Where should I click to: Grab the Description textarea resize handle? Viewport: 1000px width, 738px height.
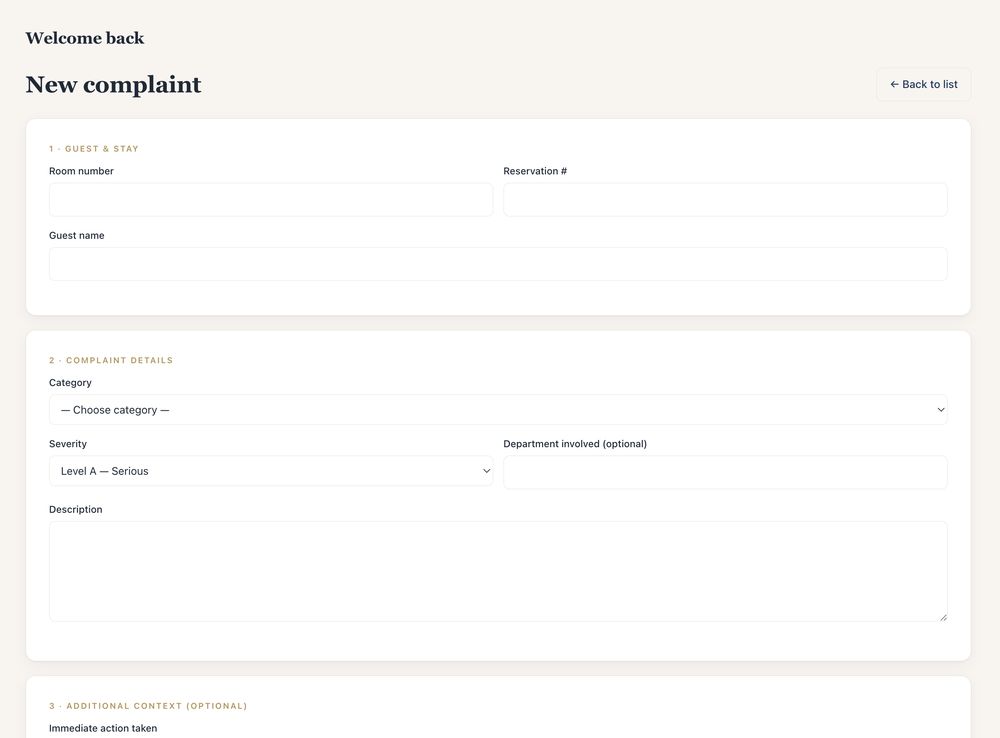pos(943,617)
